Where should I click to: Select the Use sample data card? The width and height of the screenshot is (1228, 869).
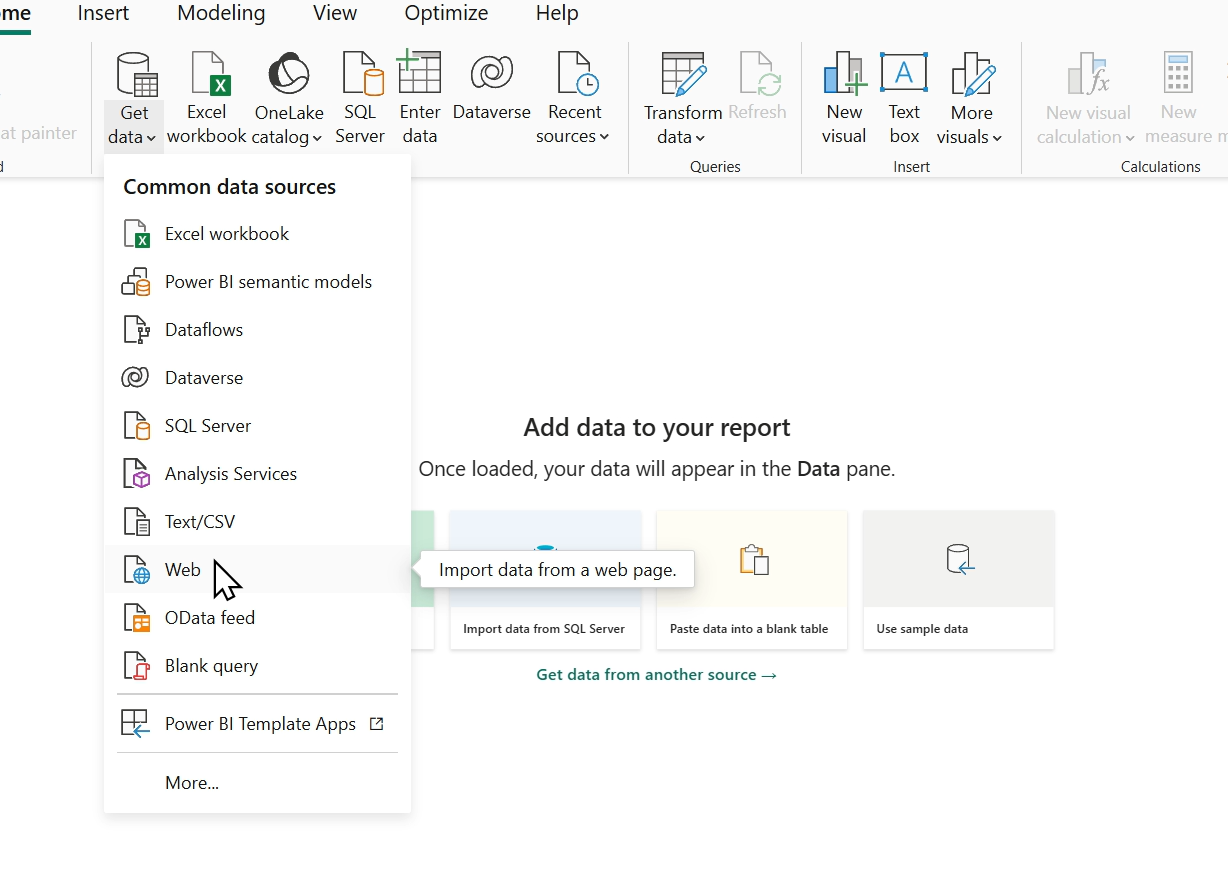[x=957, y=580]
